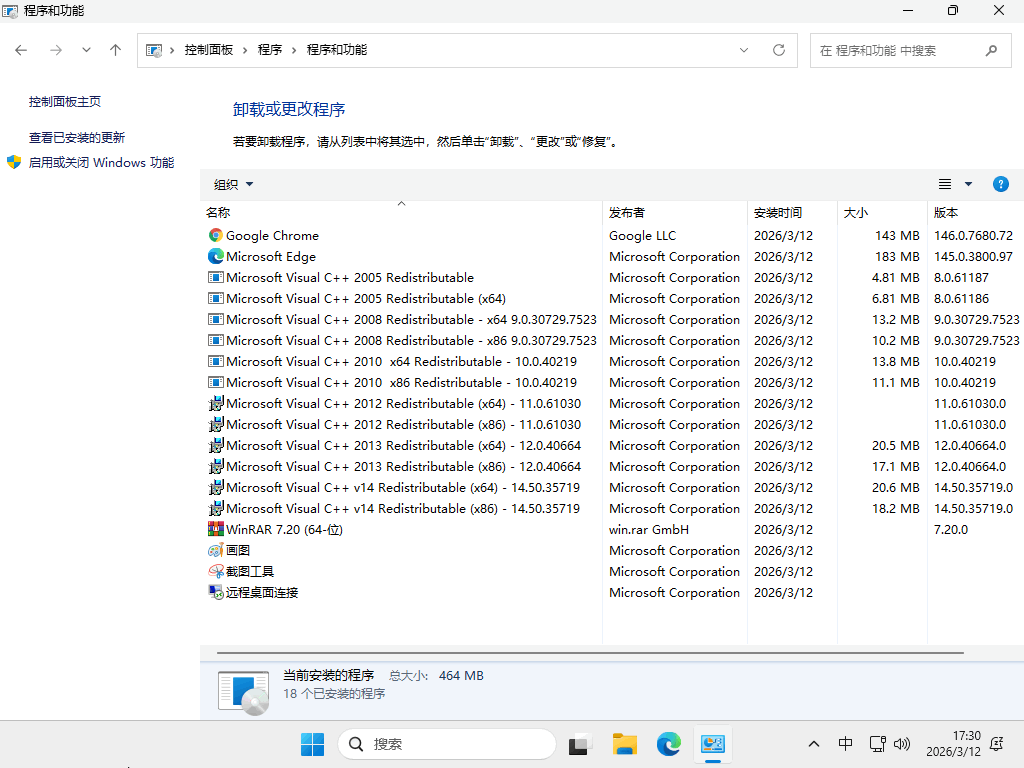The width and height of the screenshot is (1024, 768).
Task: Click the up-directory arrow in navigation
Action: pos(116,50)
